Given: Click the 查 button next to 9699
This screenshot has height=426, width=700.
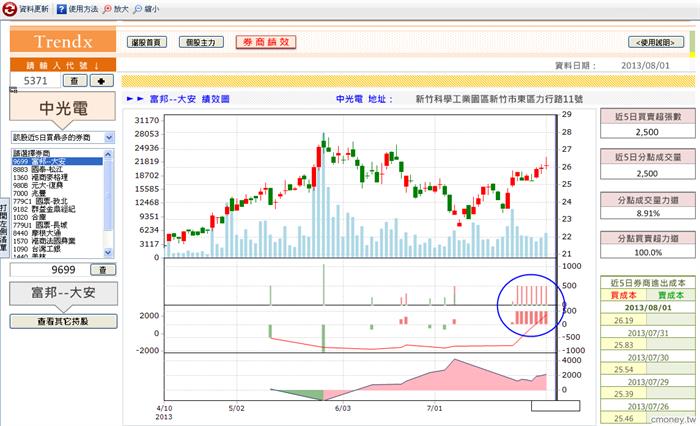Looking at the screenshot, I should pos(103,270).
